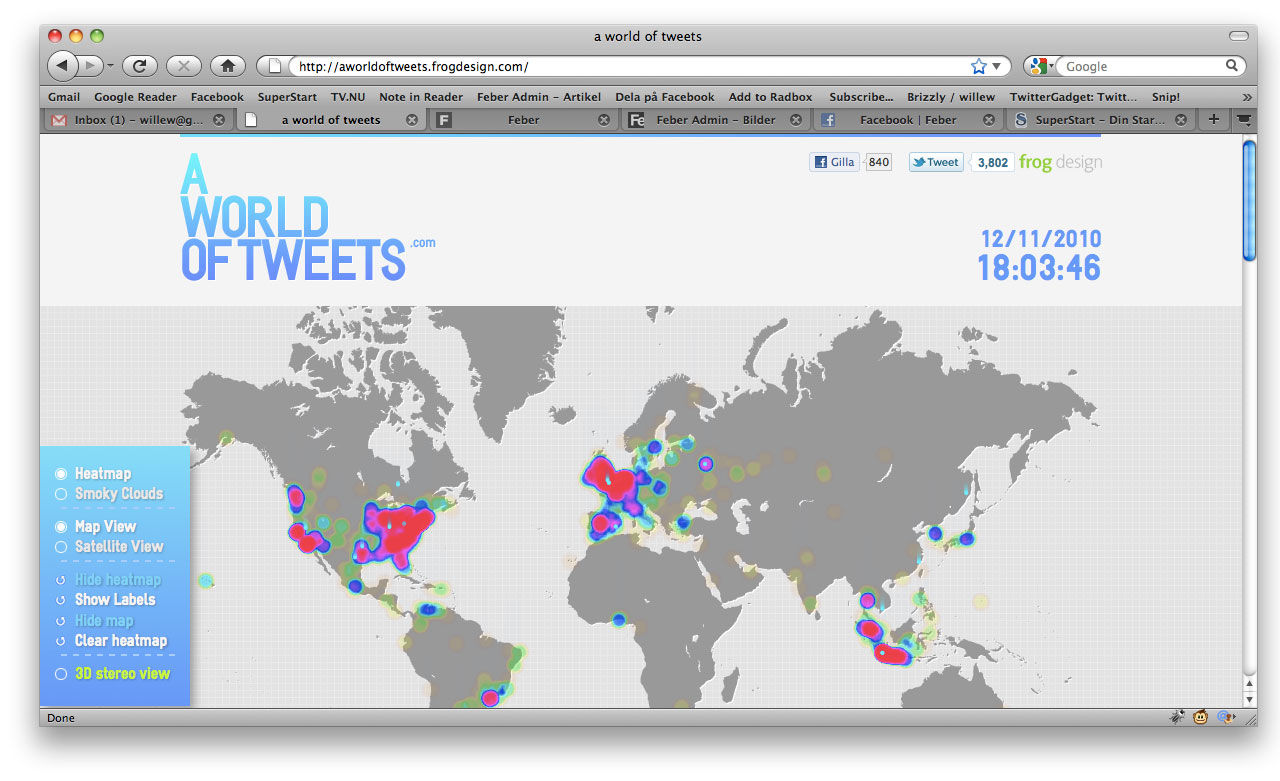Click the Greasemonkey icon in the status bar

[1201, 717]
